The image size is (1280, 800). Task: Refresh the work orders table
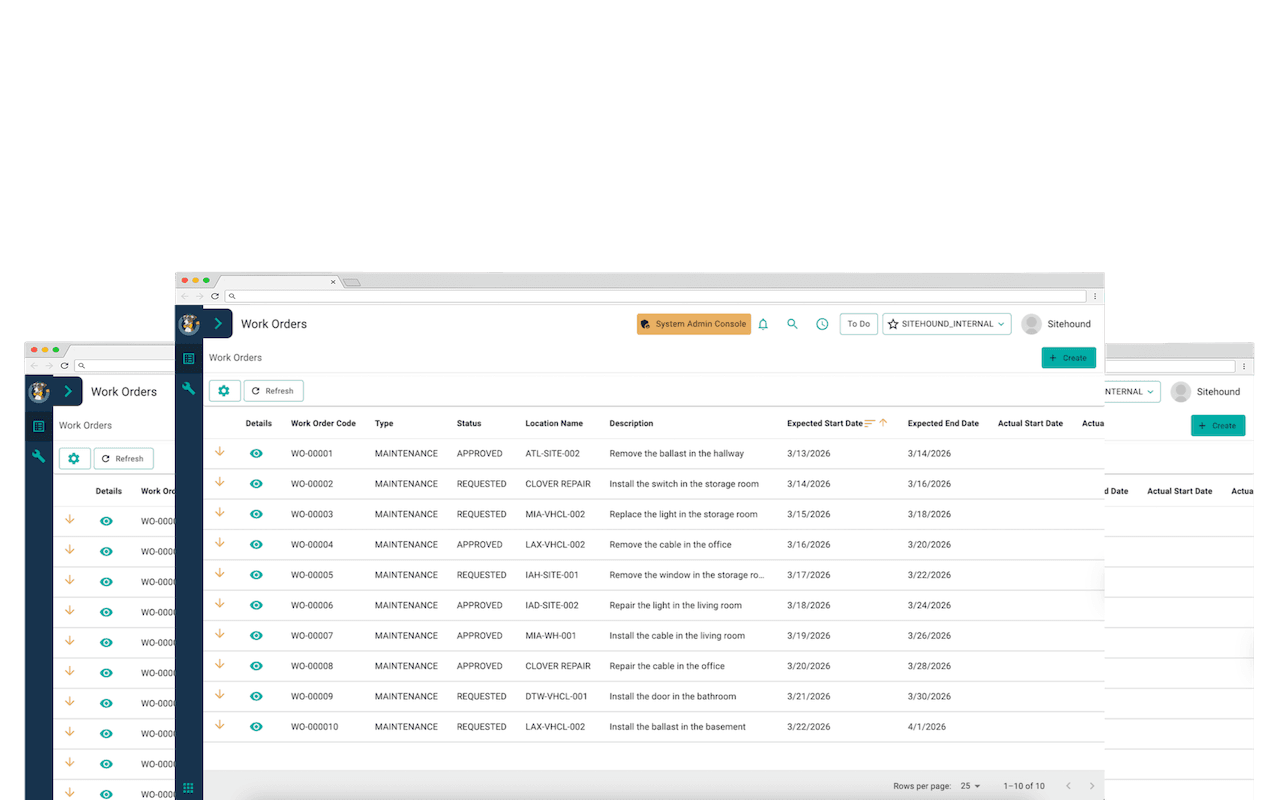pyautogui.click(x=273, y=390)
